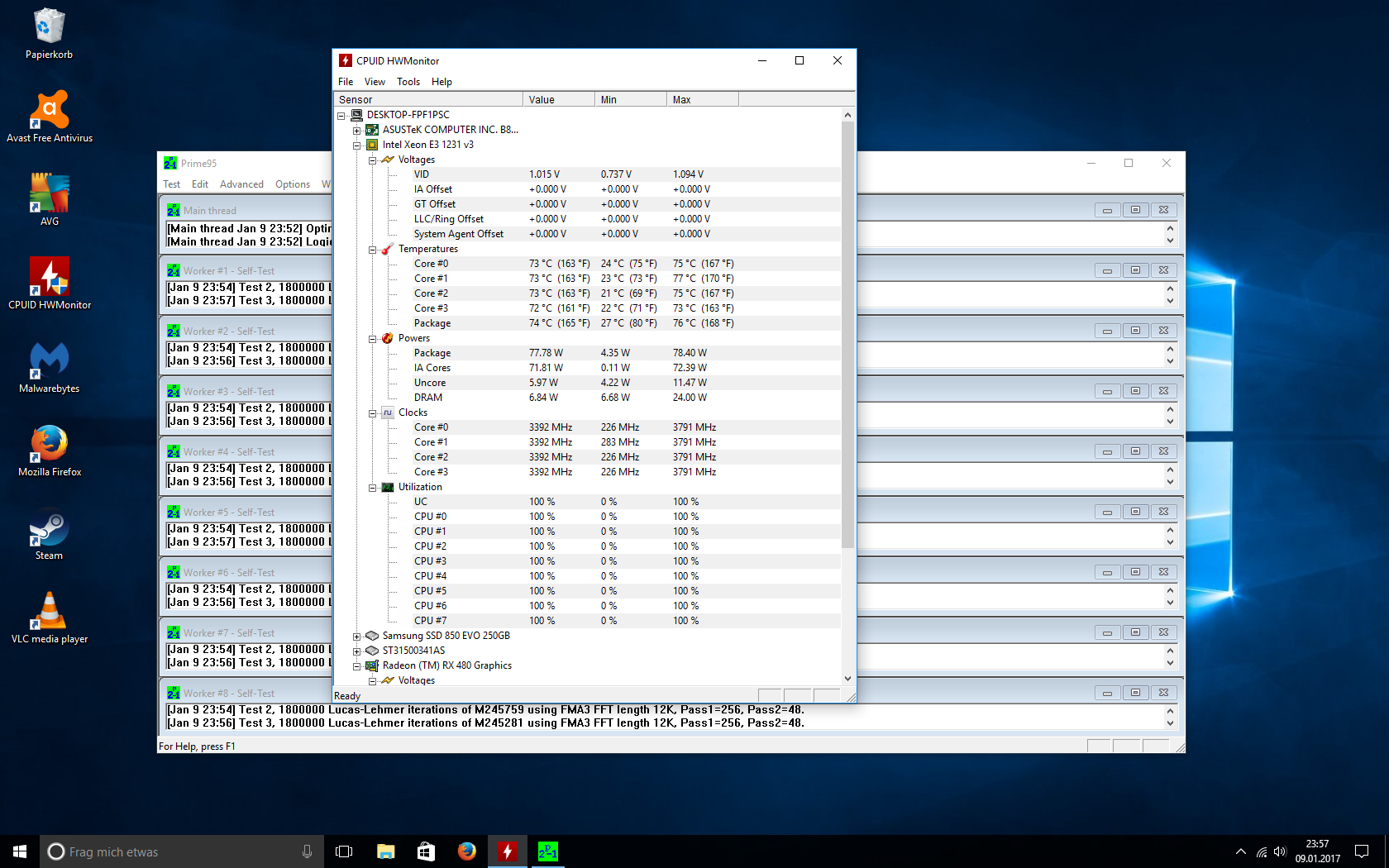Screen dimensions: 1389x868
Task: Expand the ST31500341AS drive node
Action: click(x=357, y=651)
